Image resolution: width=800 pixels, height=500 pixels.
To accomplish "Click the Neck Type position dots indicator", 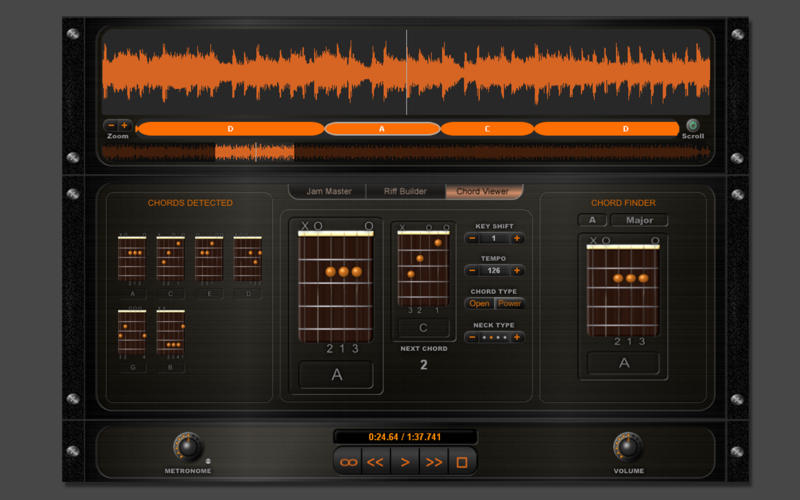I will coord(494,337).
